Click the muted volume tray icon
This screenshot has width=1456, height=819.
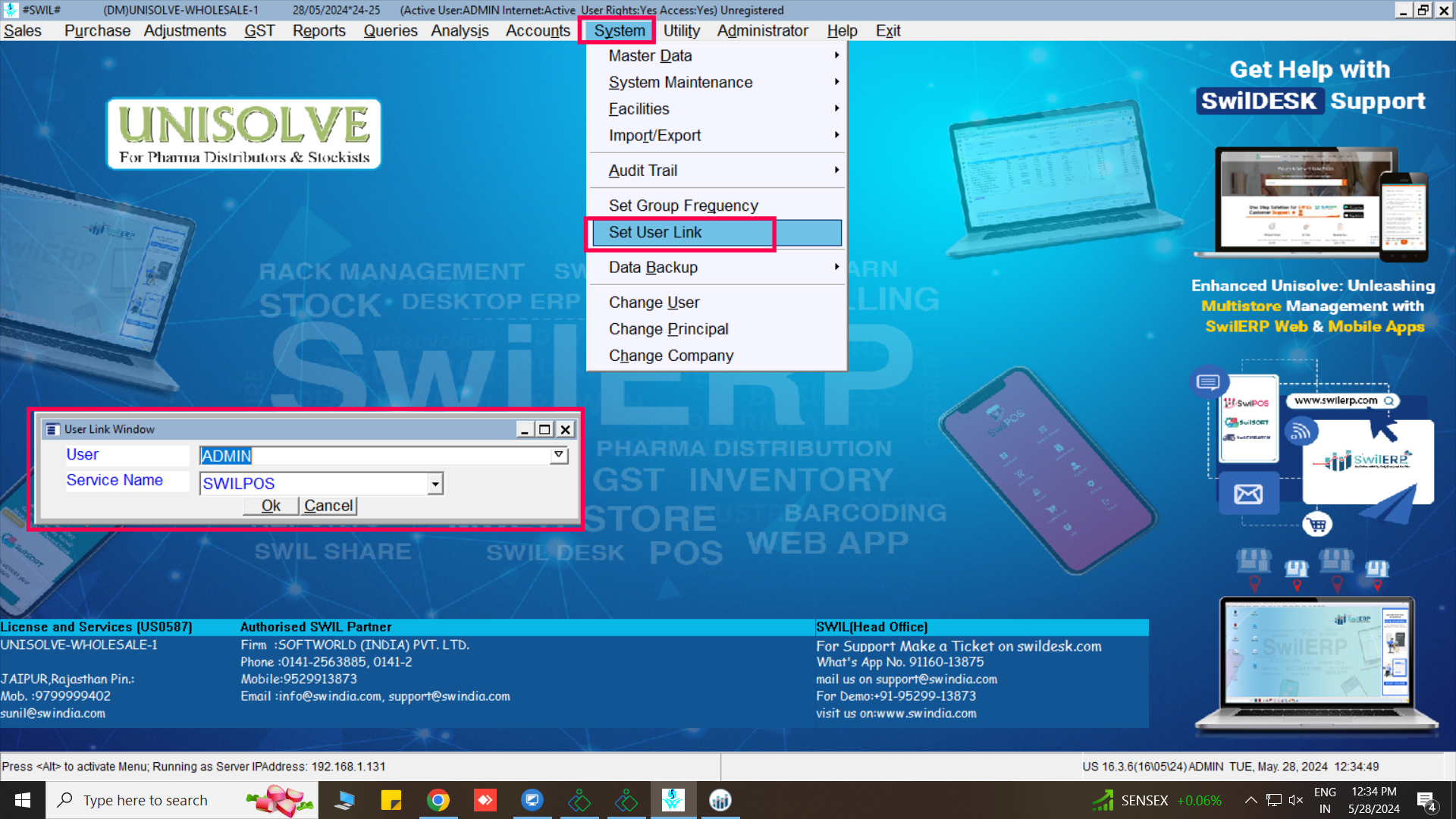(x=1296, y=800)
